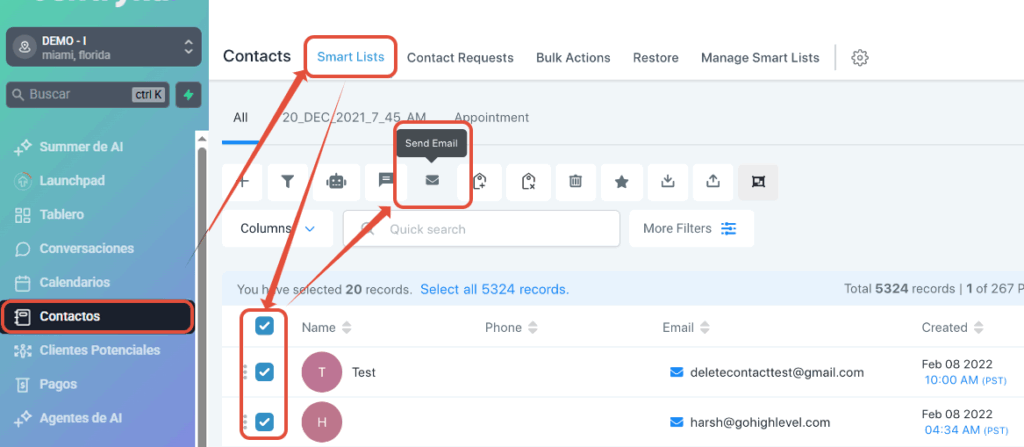
Task: Click the More Filters button
Action: click(x=690, y=229)
